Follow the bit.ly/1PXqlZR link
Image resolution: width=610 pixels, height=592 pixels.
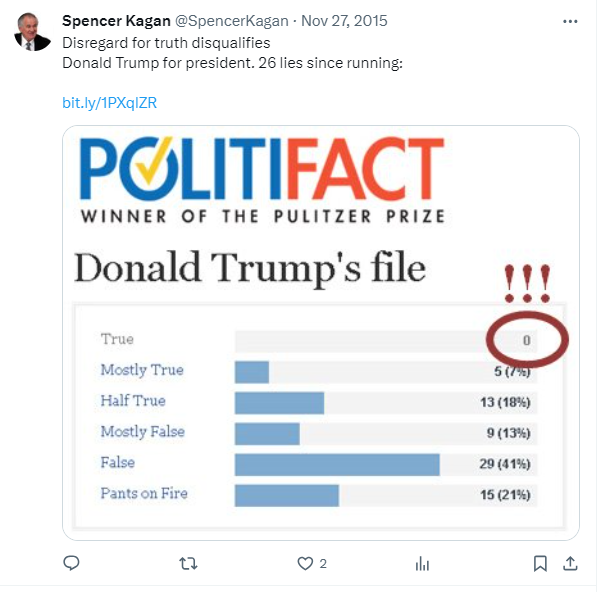click(x=109, y=103)
